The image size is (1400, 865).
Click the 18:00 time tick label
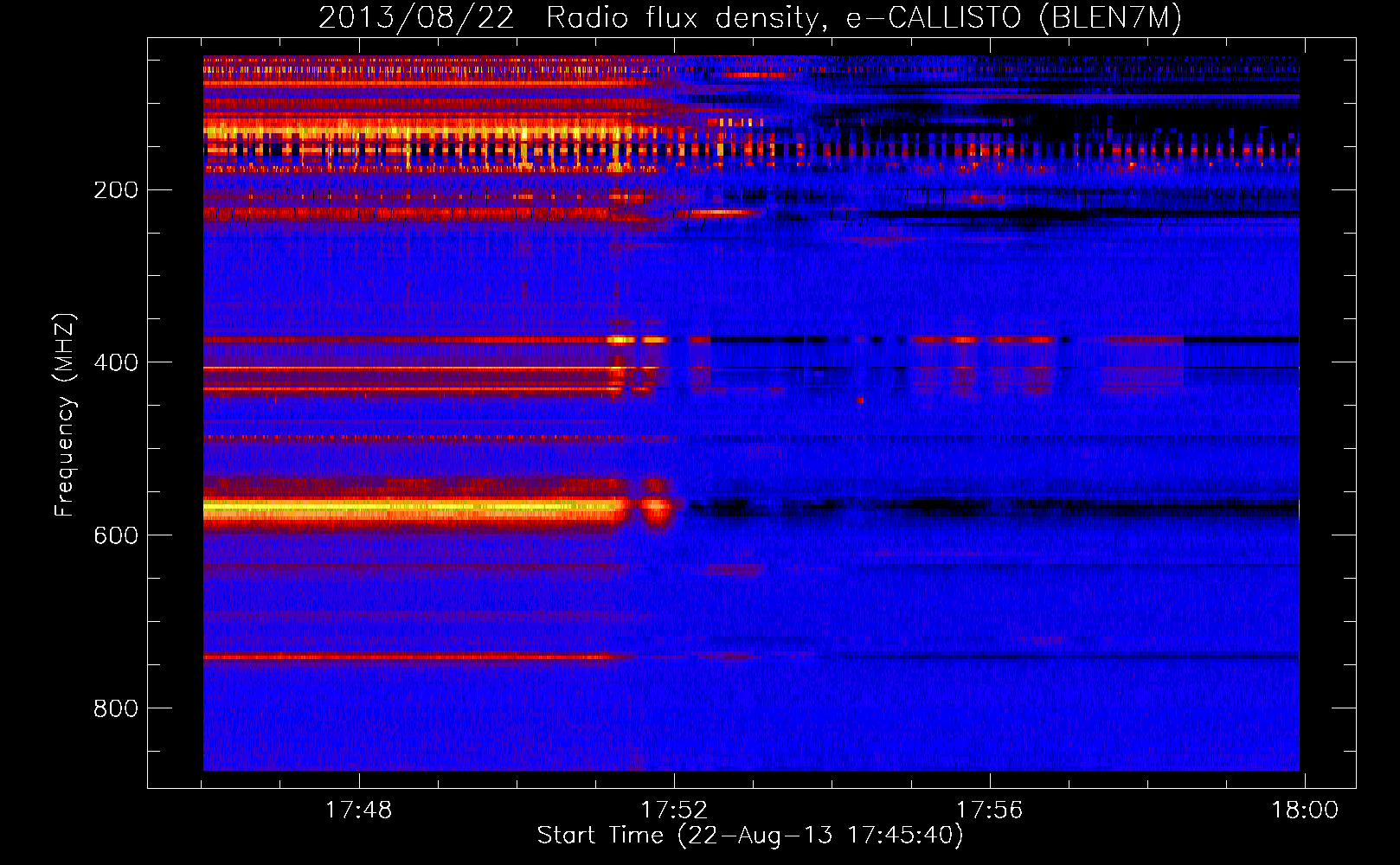(x=1304, y=811)
